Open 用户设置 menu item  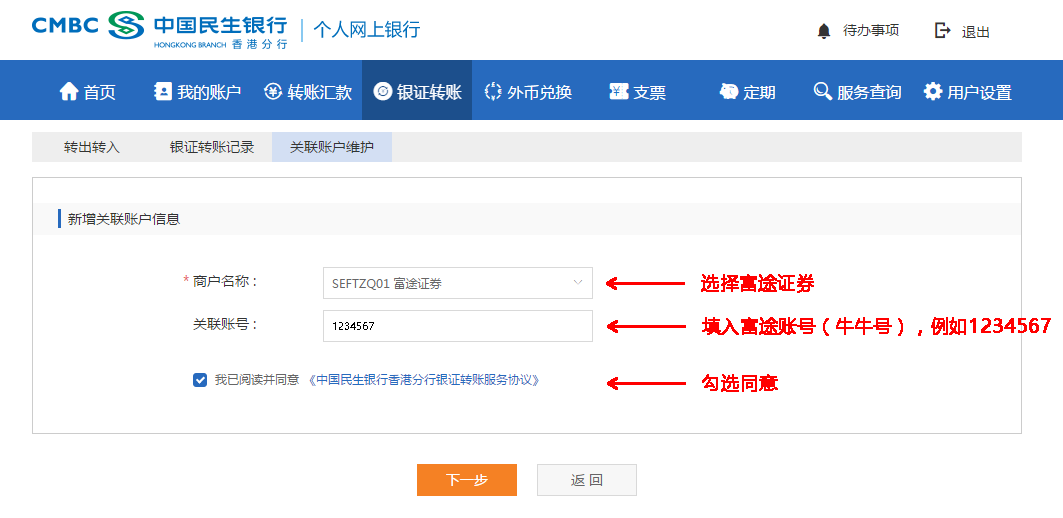[x=968, y=92]
